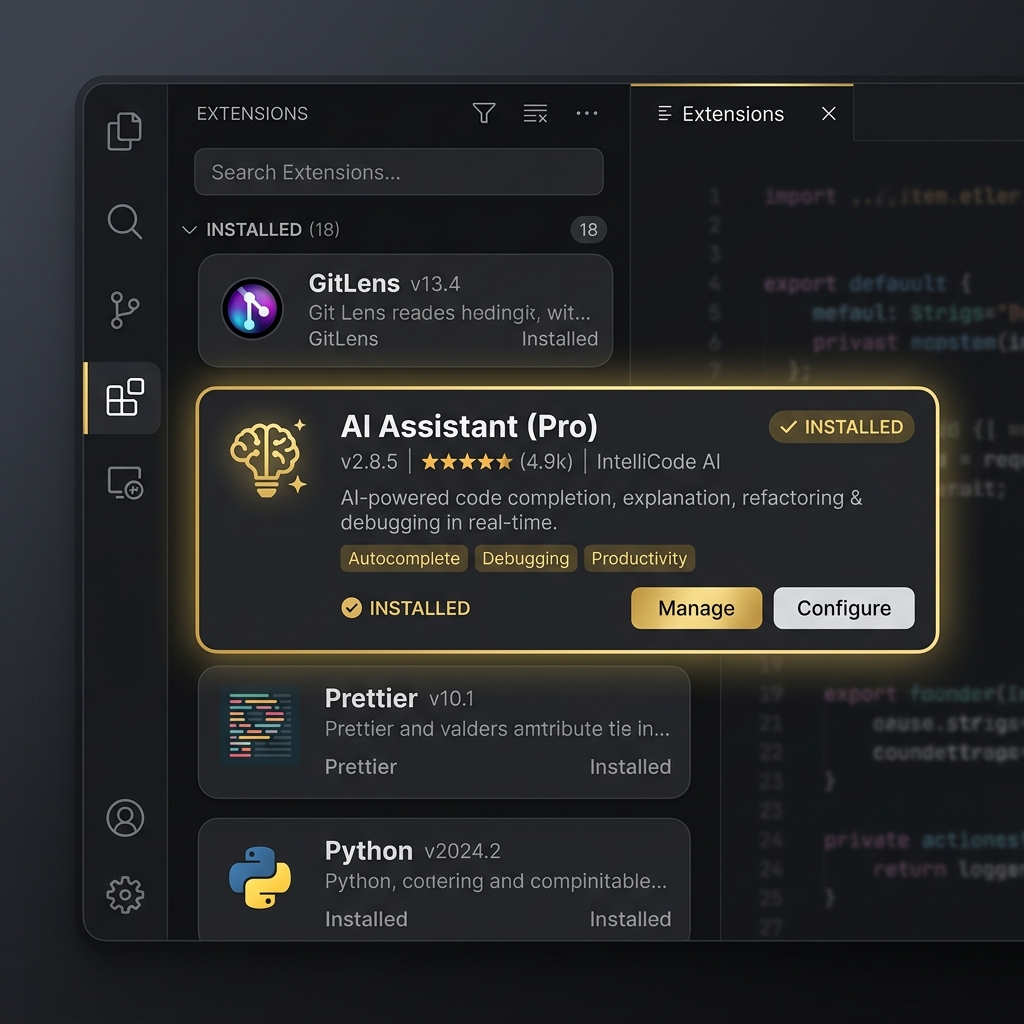Select the Productivity category tag

[x=639, y=558]
